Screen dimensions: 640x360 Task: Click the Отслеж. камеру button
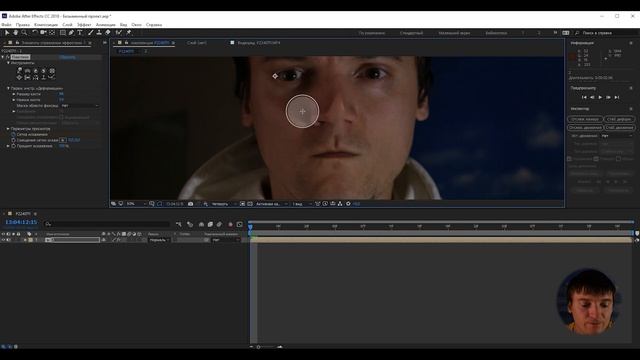[x=585, y=119]
